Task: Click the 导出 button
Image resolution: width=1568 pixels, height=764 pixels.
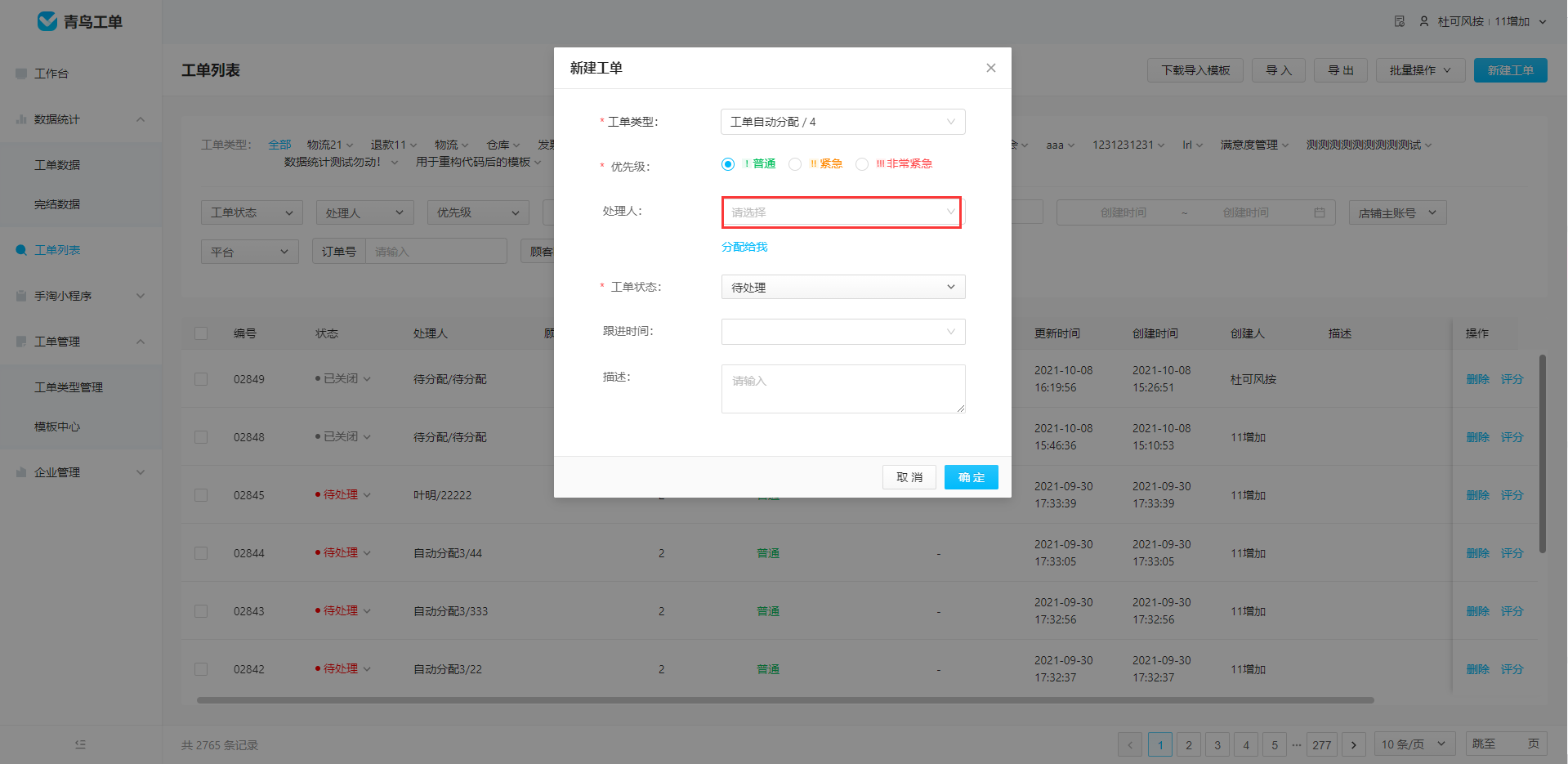Action: pyautogui.click(x=1341, y=70)
